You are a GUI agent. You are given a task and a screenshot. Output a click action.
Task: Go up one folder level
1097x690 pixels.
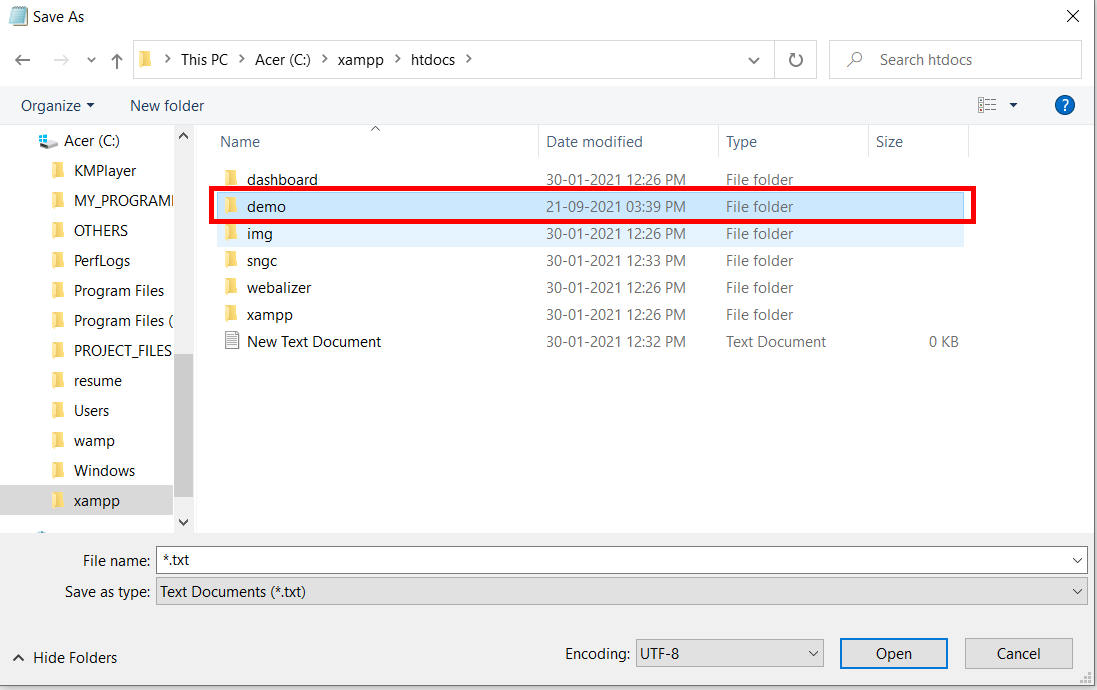(117, 60)
